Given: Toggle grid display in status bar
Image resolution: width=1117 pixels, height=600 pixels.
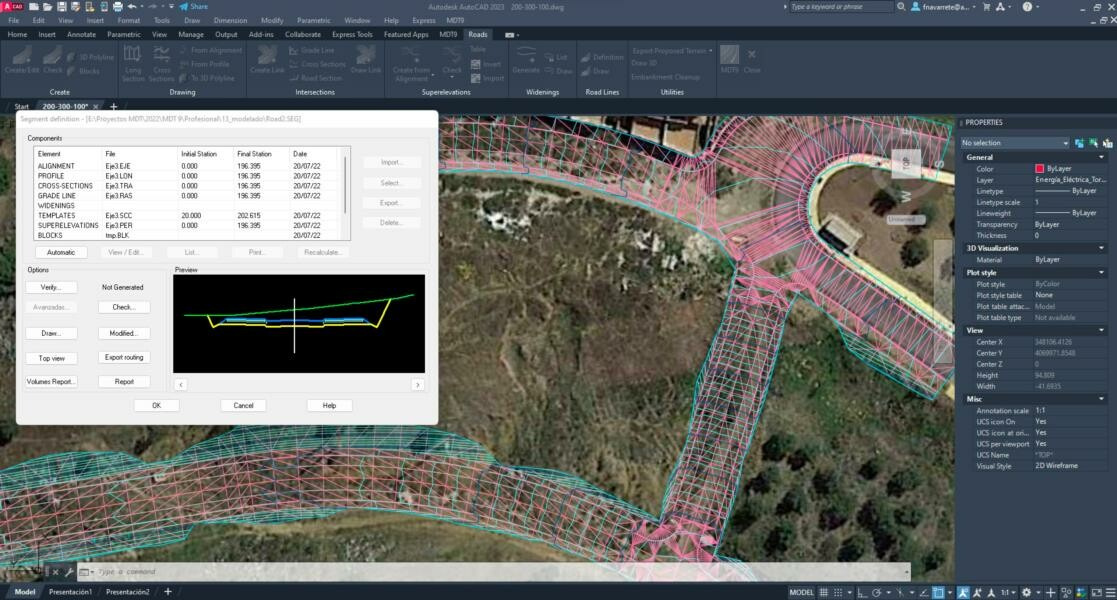Looking at the screenshot, I should (824, 592).
